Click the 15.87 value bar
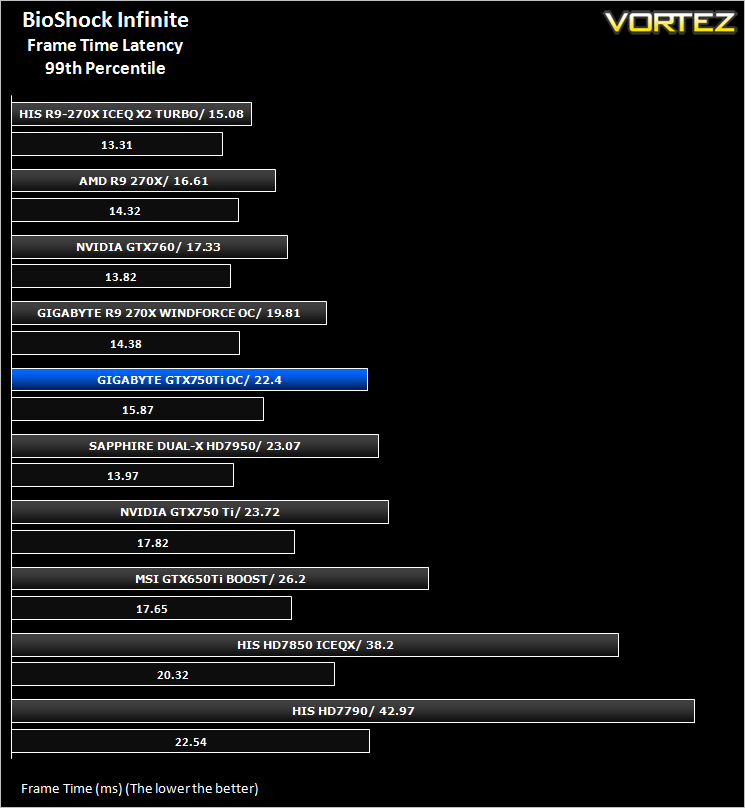The image size is (745, 808). click(138, 409)
